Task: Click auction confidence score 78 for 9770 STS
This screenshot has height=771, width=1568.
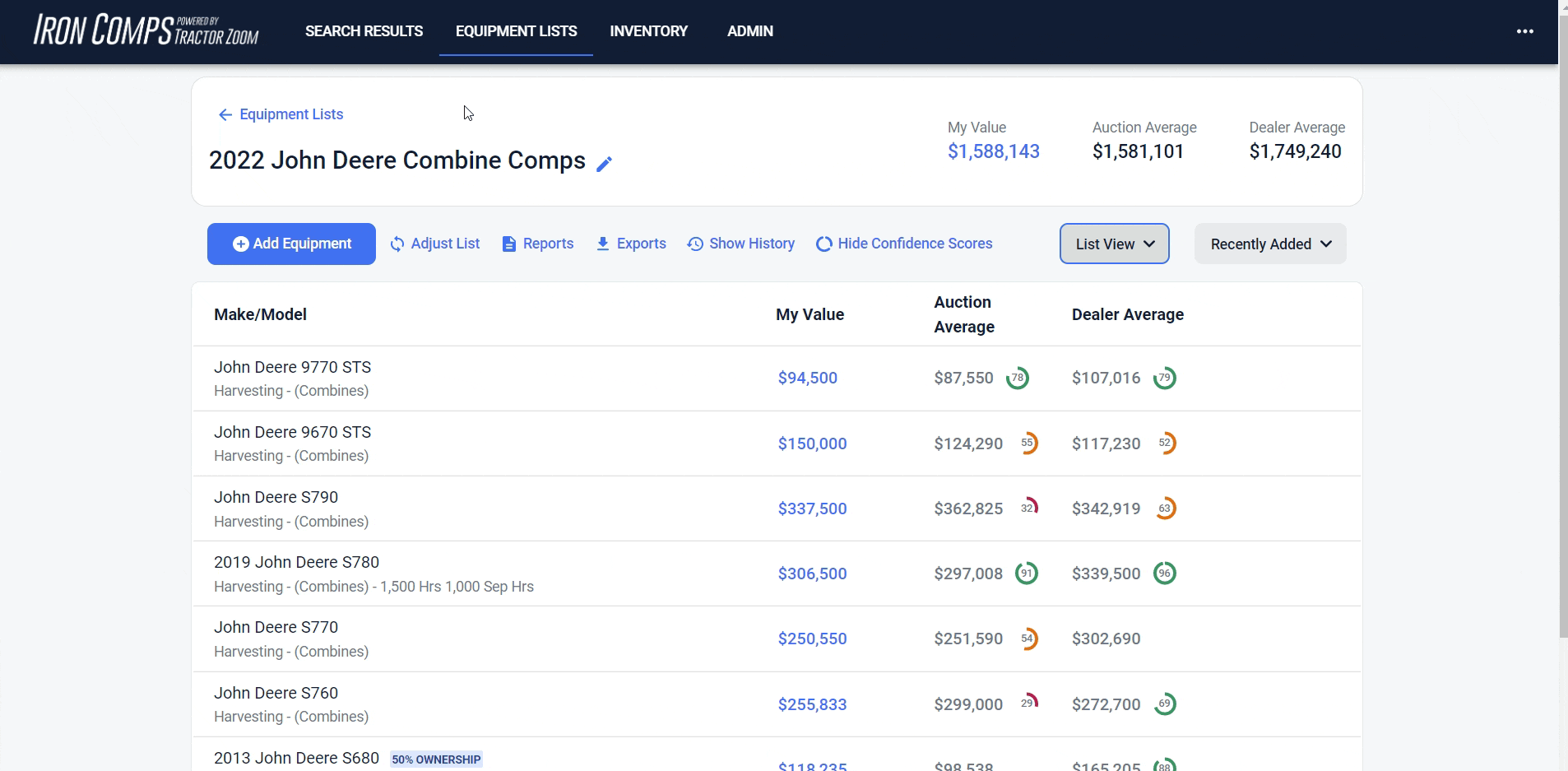Action: [1018, 378]
